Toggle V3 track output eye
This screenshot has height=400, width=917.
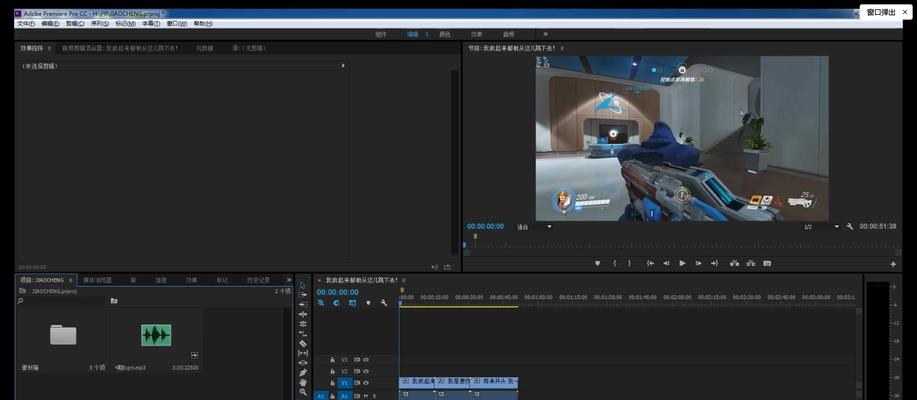point(366,360)
